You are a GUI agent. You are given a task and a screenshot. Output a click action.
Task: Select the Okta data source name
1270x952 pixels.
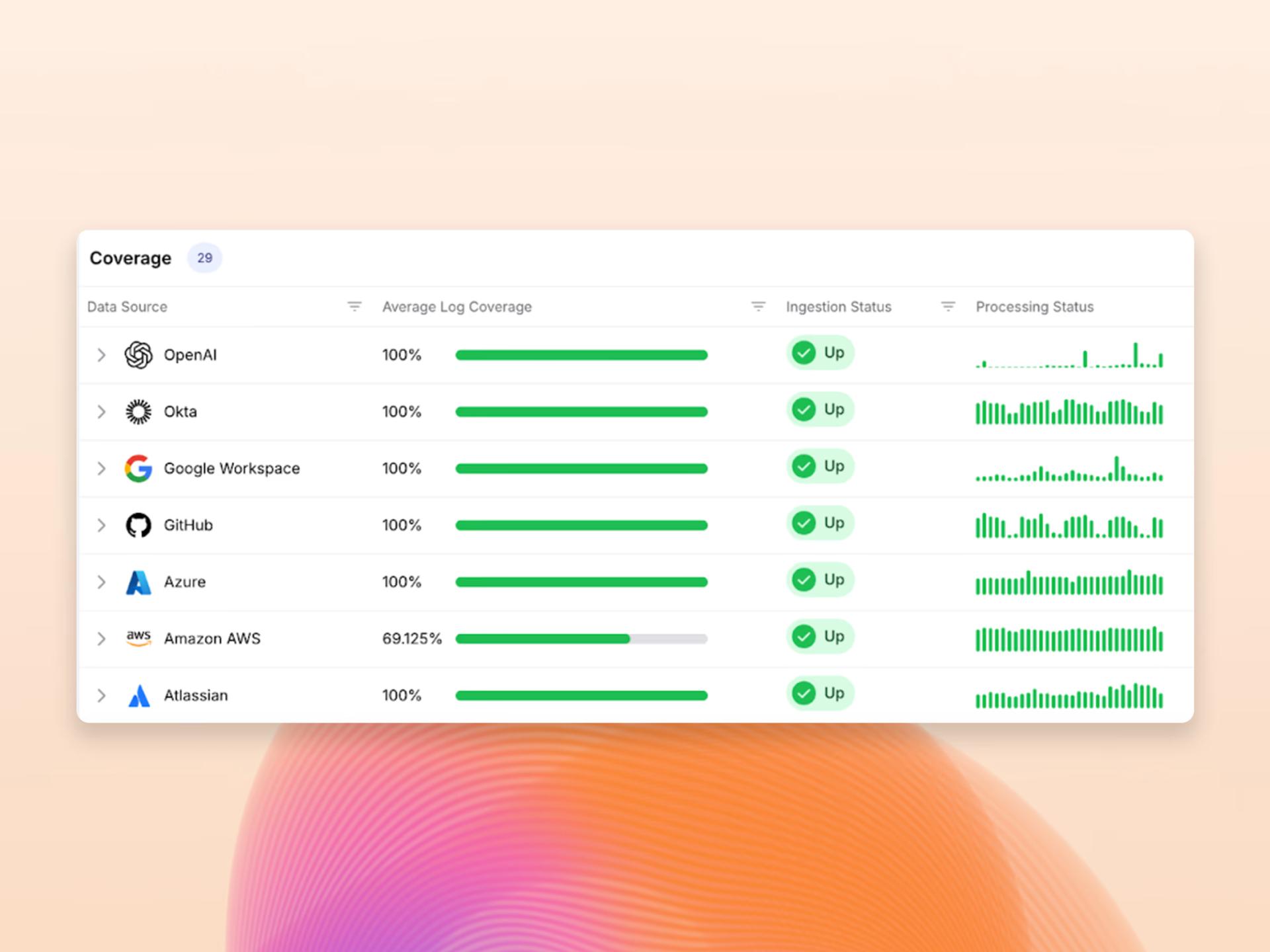pos(181,412)
